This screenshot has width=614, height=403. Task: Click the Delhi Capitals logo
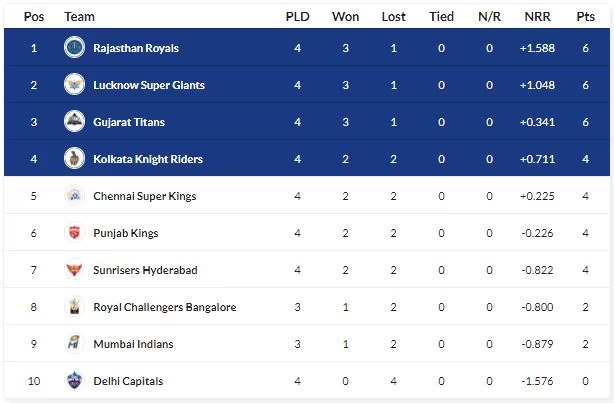(74, 380)
